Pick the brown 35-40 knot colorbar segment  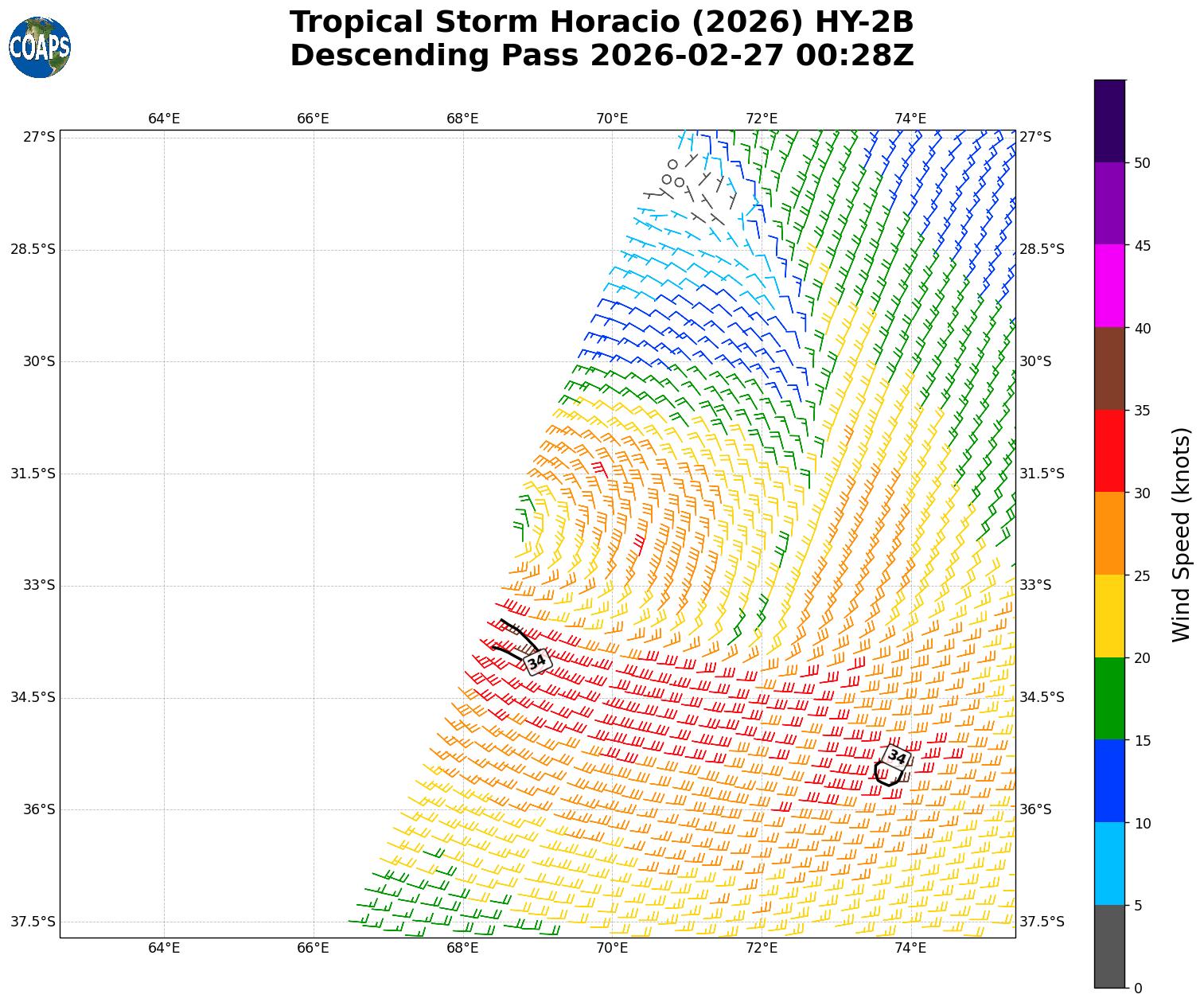(1109, 368)
